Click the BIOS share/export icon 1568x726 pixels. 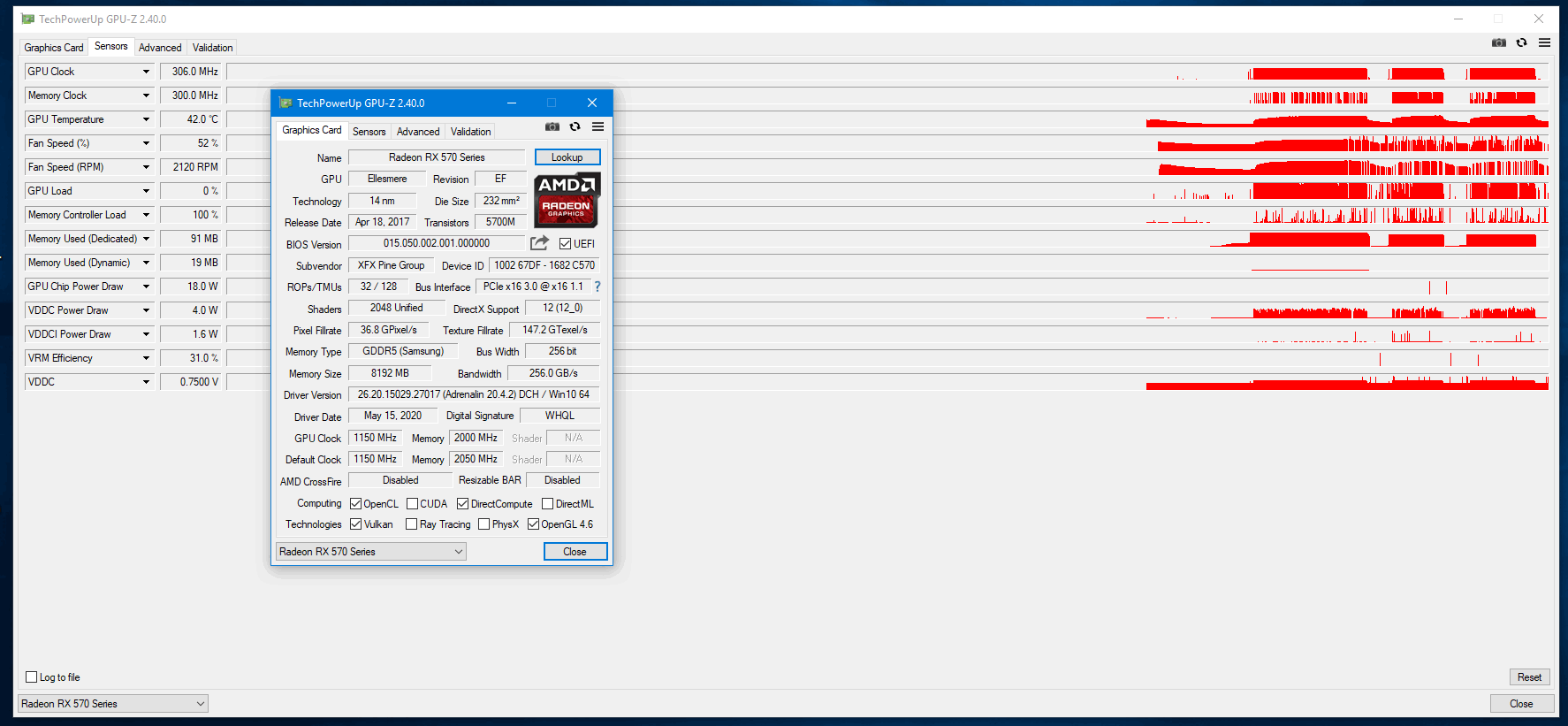pyautogui.click(x=539, y=242)
